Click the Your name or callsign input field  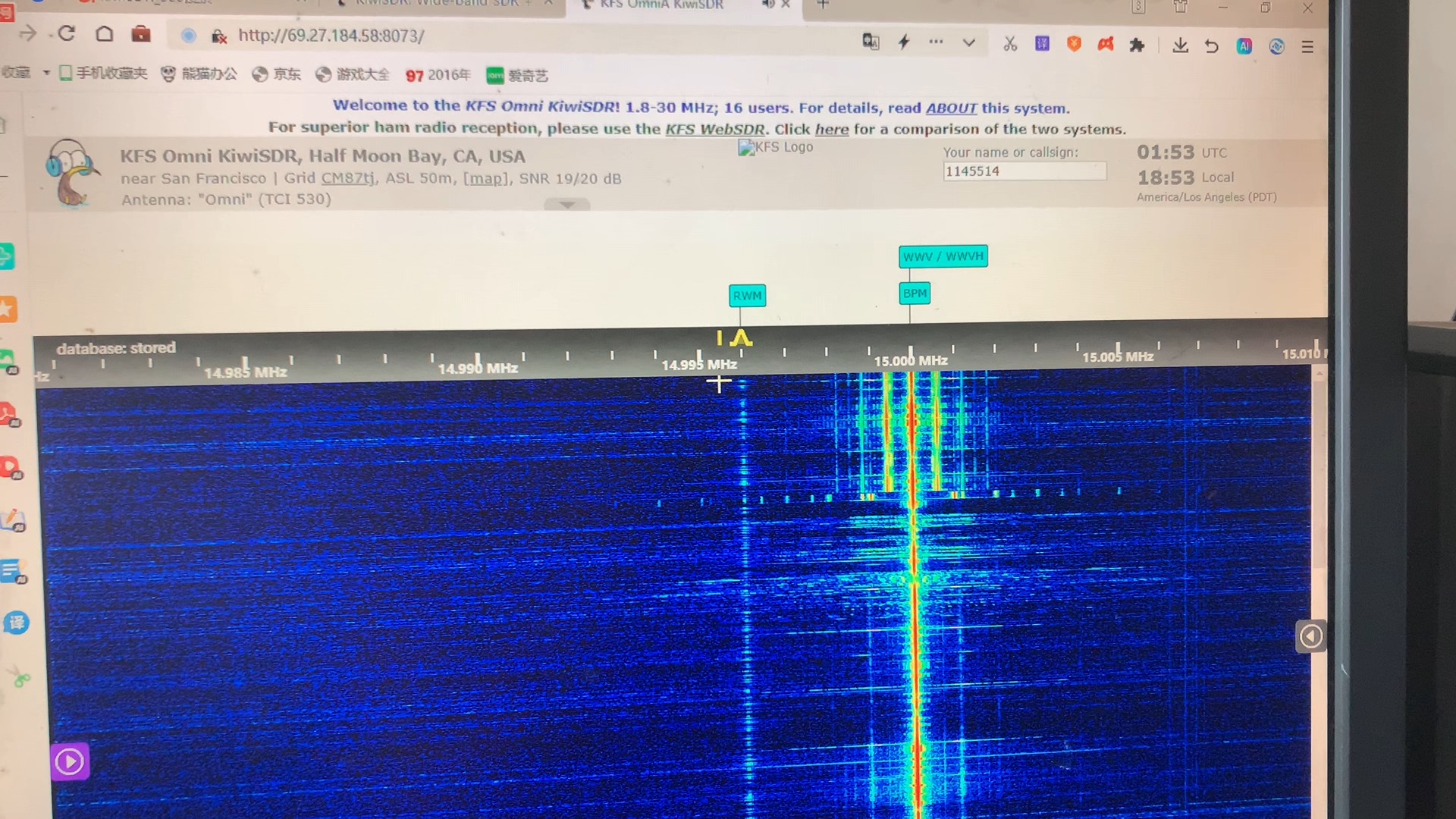click(x=1025, y=171)
